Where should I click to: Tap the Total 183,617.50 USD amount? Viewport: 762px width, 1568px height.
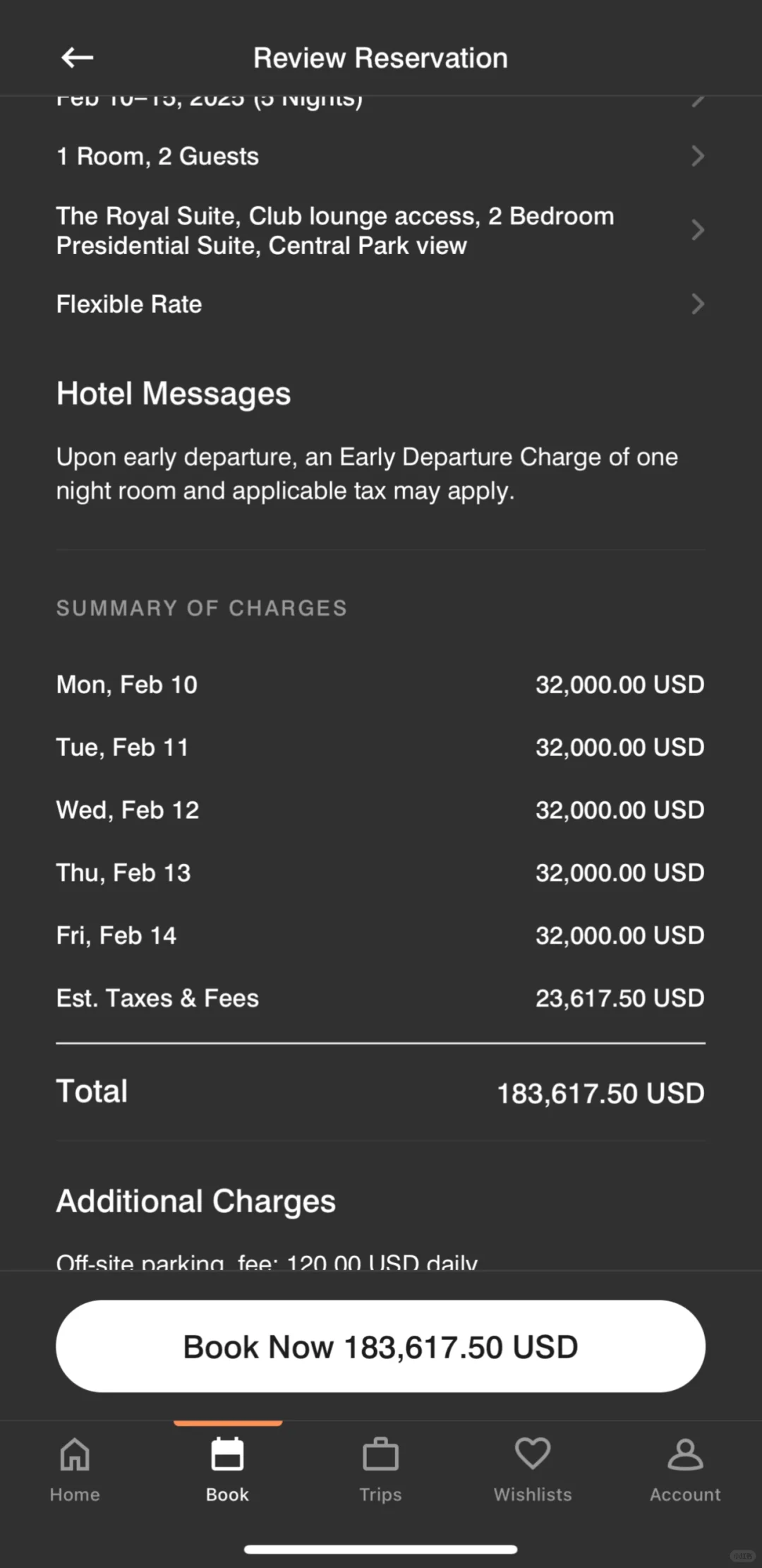600,1094
